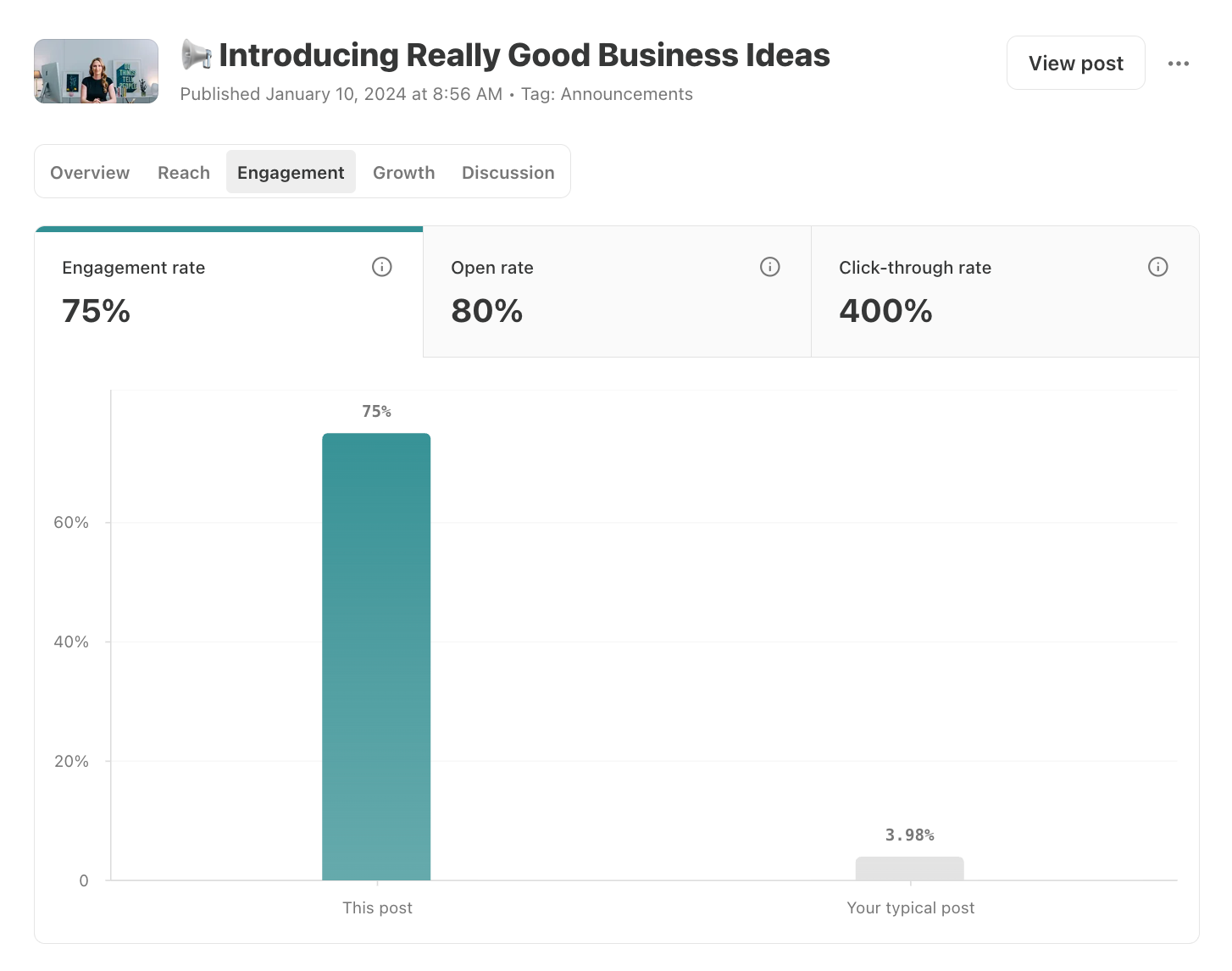This screenshot has height=971, width=1232.
Task: Click the 400% click-through value
Action: click(885, 311)
